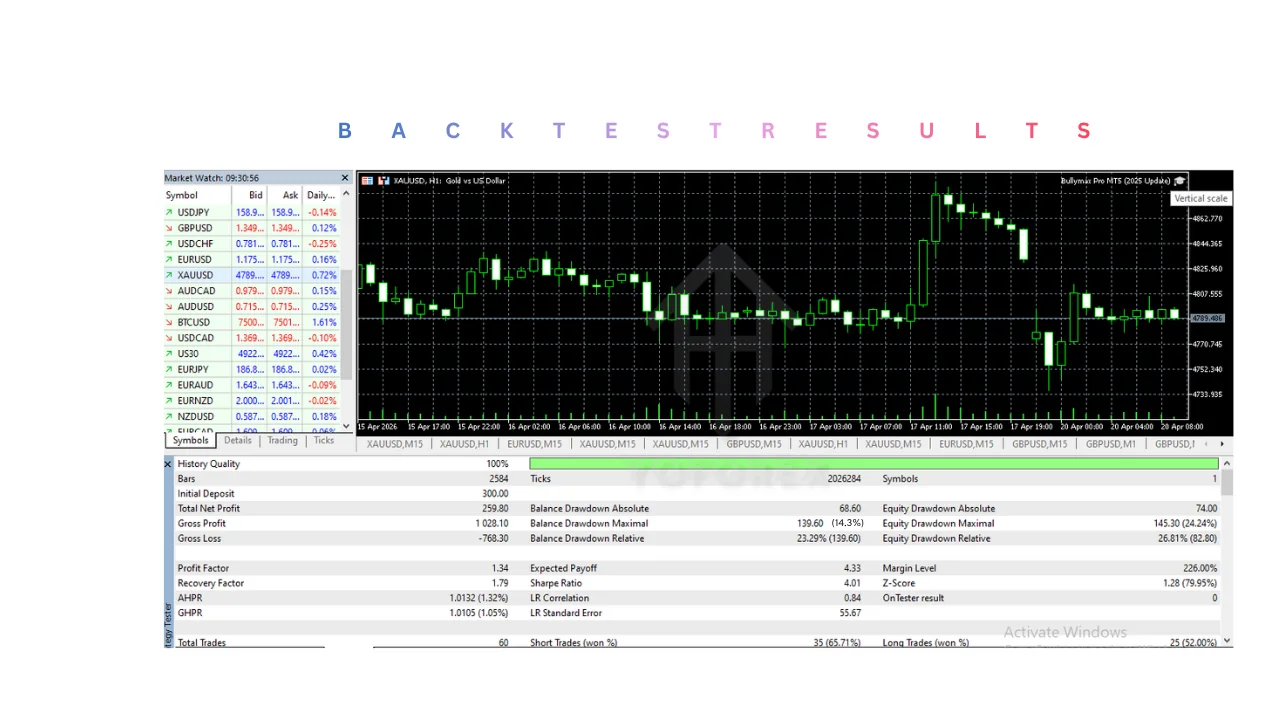1280x720 pixels.
Task: Switch to the Details tab
Action: 238,440
